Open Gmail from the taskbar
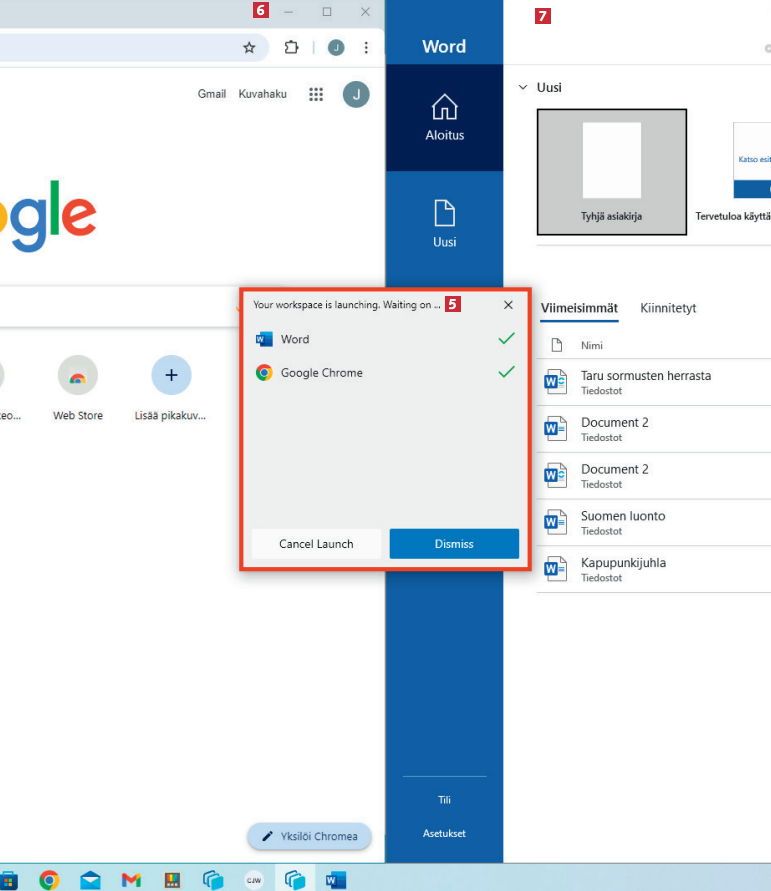This screenshot has width=771, height=891. pyautogui.click(x=131, y=880)
